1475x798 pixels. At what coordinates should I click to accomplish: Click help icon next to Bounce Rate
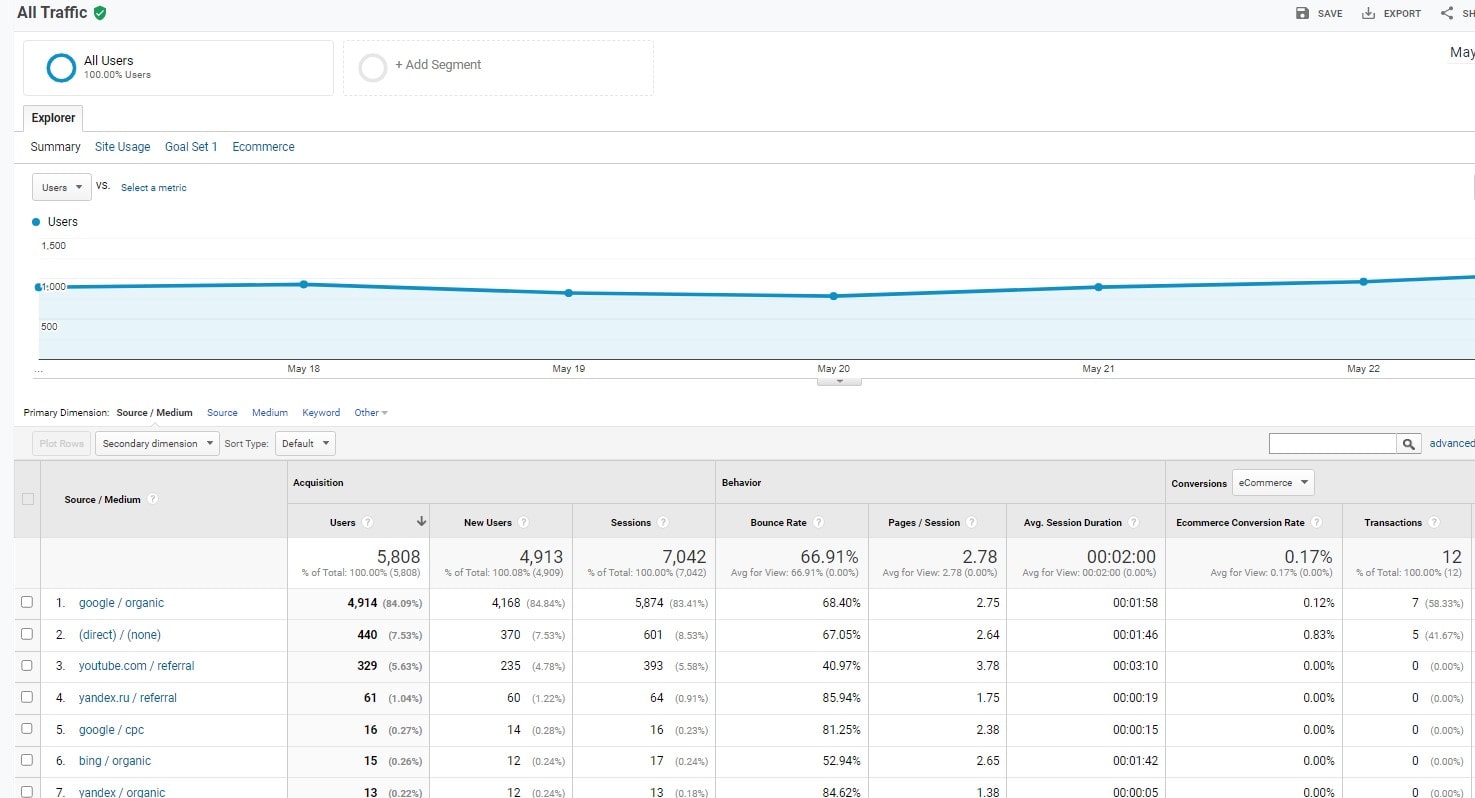click(818, 522)
